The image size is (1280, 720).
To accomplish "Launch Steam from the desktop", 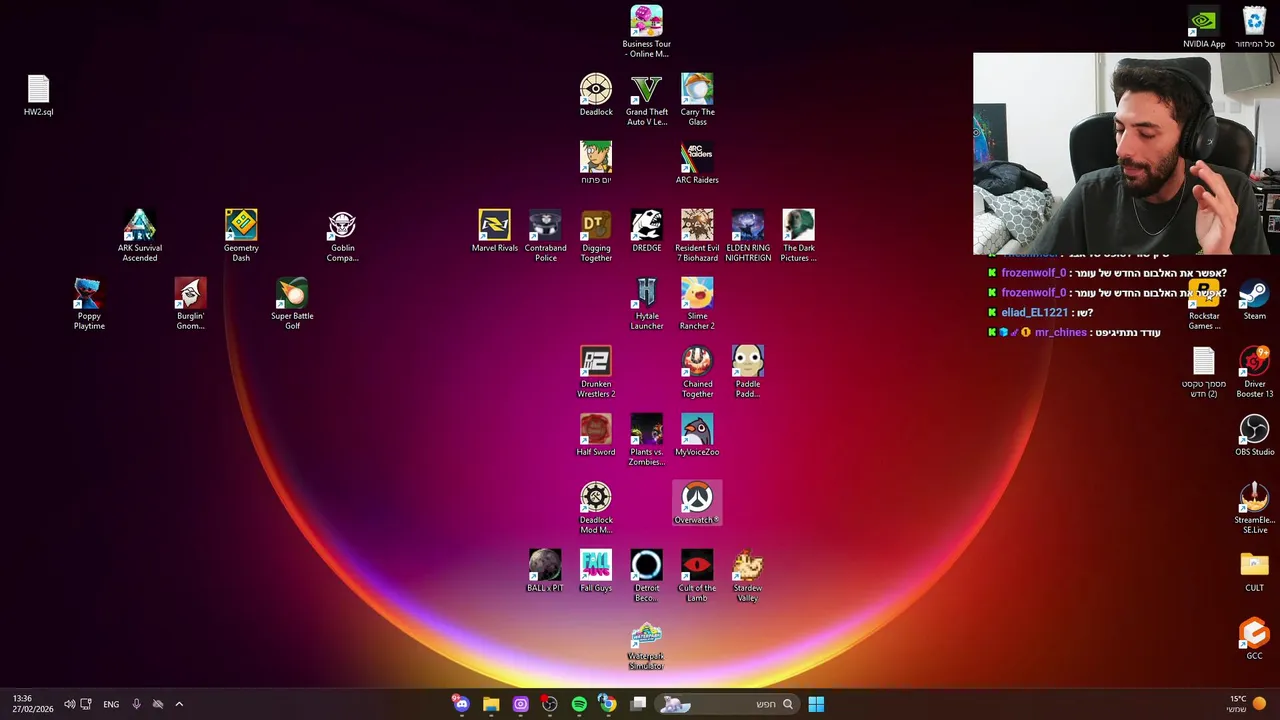I will click(1254, 298).
